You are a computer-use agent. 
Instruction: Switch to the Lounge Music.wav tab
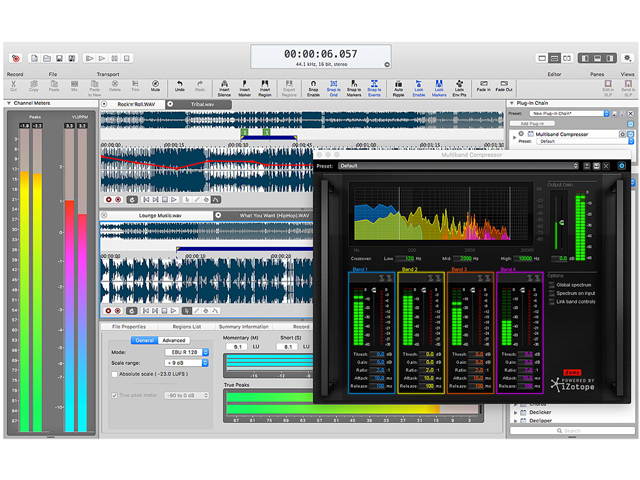coord(160,215)
